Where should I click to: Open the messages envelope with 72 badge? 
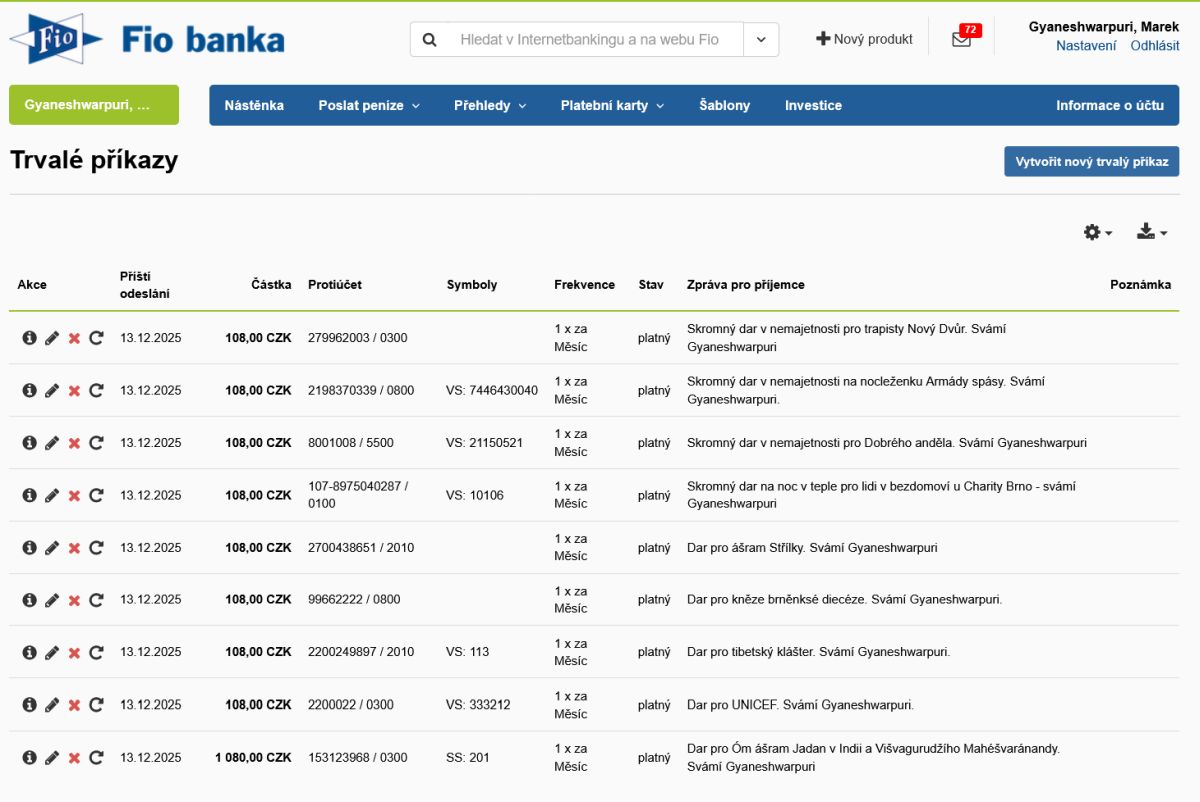click(x=961, y=40)
